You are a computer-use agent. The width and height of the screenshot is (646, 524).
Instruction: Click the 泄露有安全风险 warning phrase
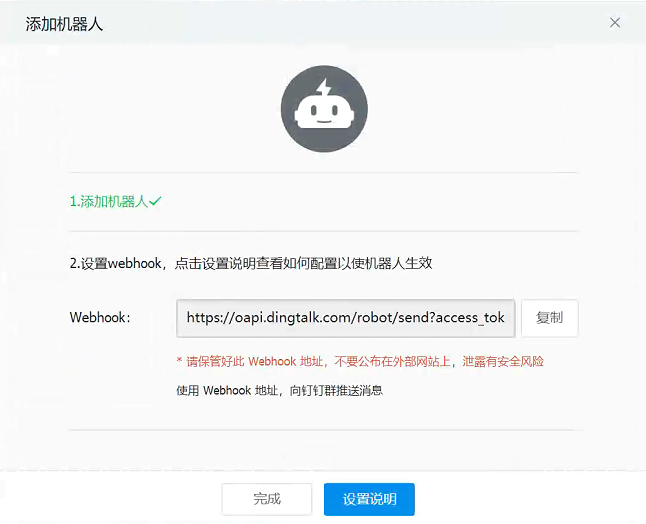tap(503, 361)
